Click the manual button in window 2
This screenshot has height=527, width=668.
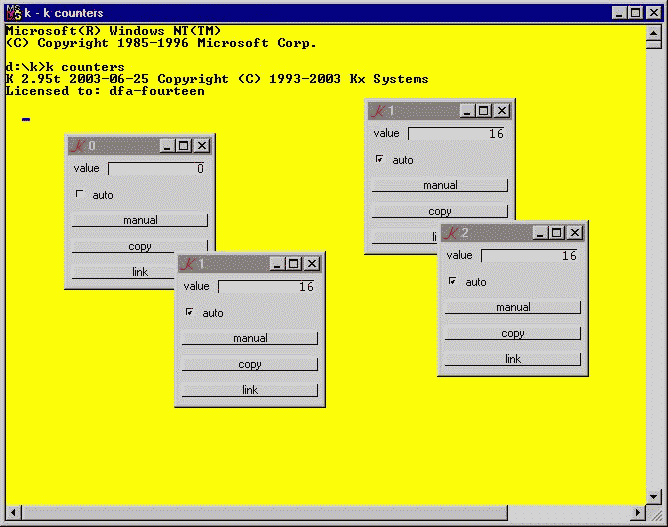(x=513, y=307)
